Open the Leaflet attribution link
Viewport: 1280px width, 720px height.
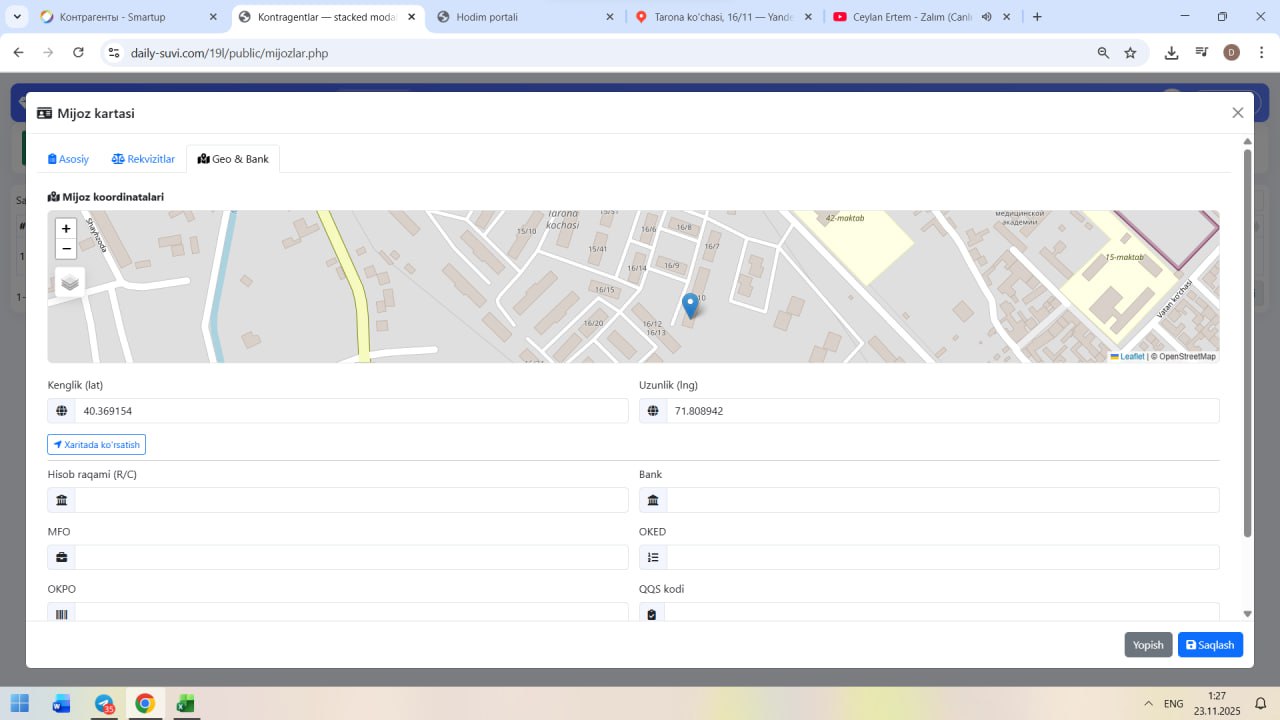(1131, 357)
